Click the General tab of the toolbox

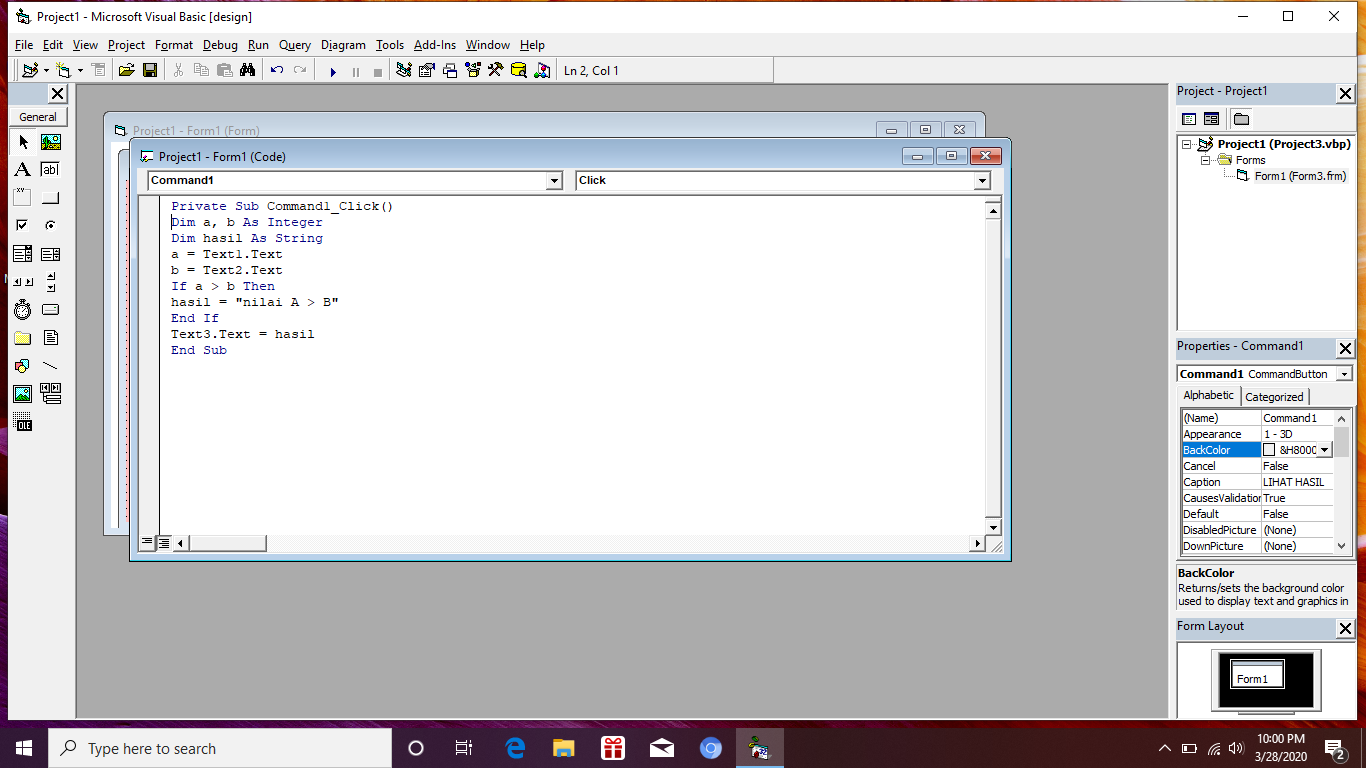(x=38, y=117)
